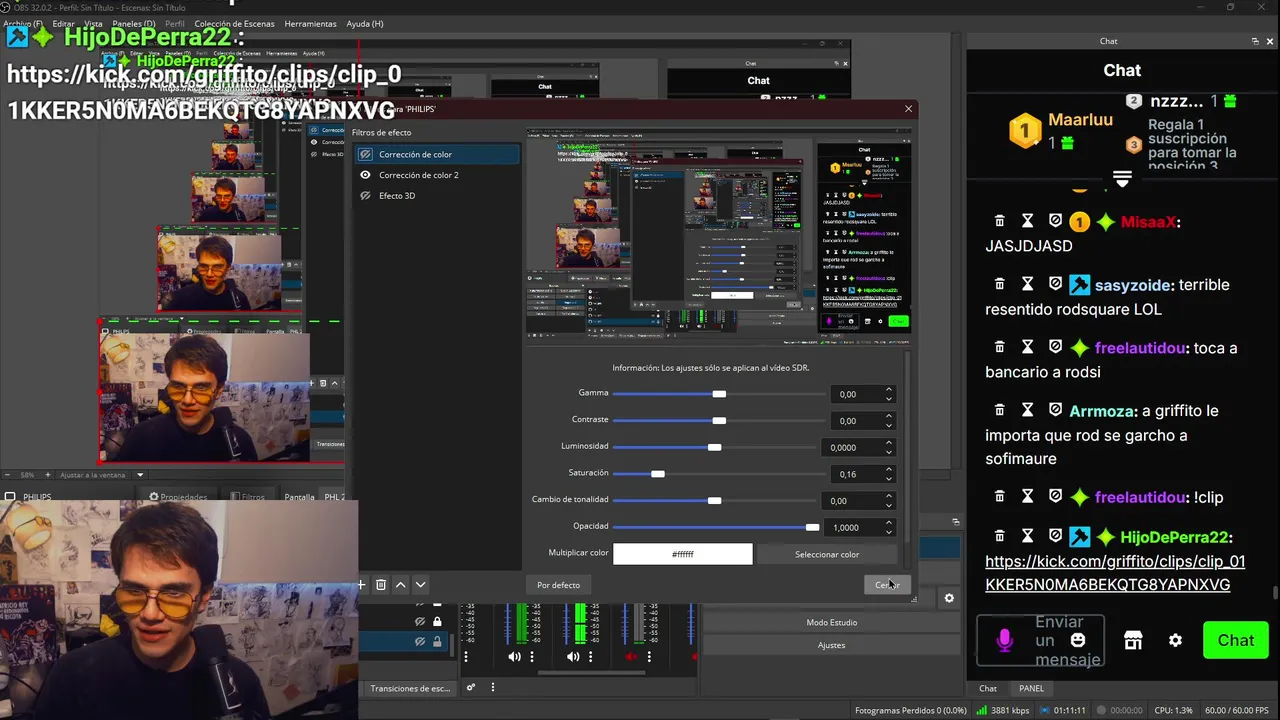Delete Arrmoza's message with trash icon
Viewport: 1280px width, 720px height.
999,411
